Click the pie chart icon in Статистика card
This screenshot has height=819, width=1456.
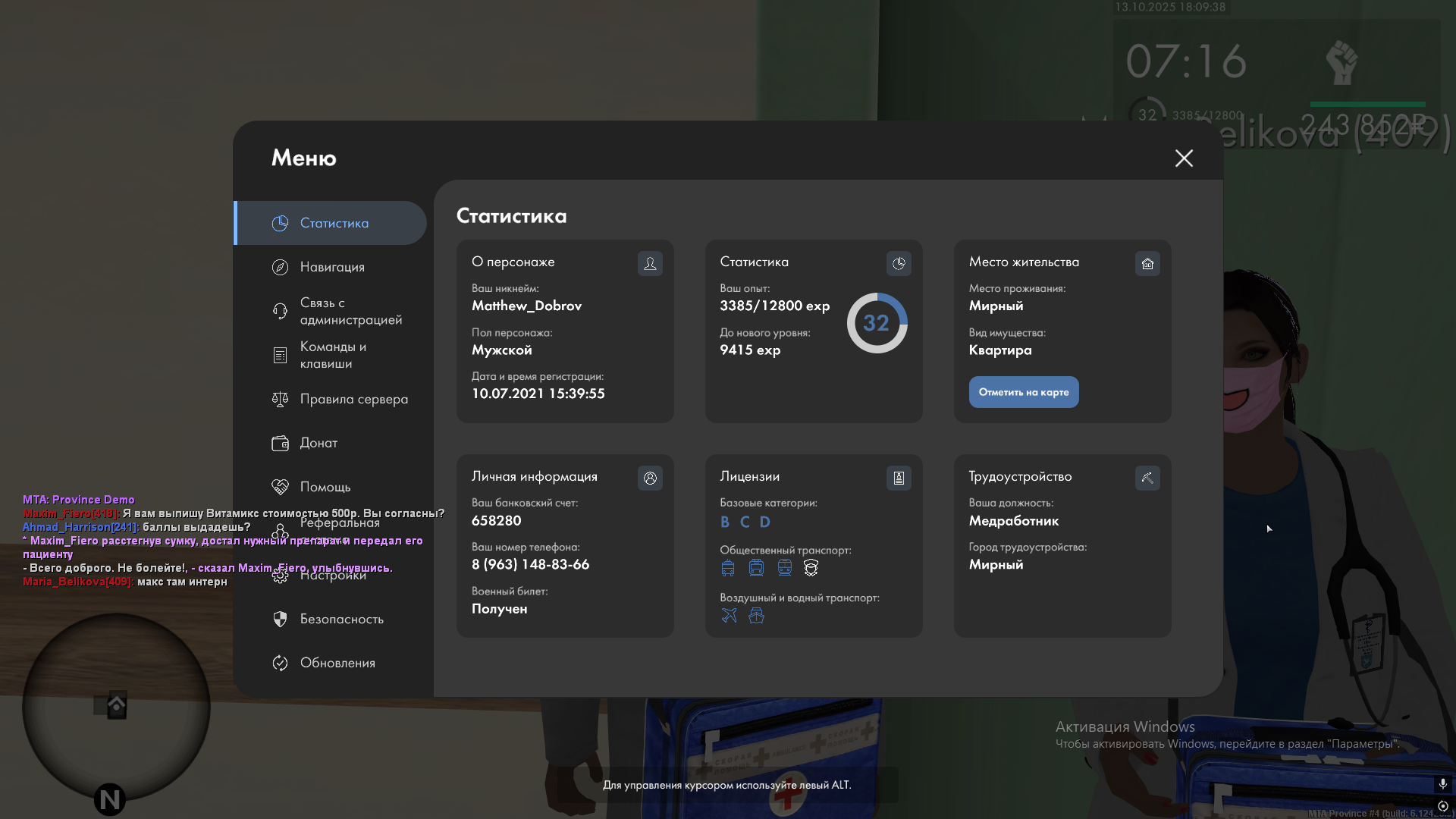pos(899,263)
